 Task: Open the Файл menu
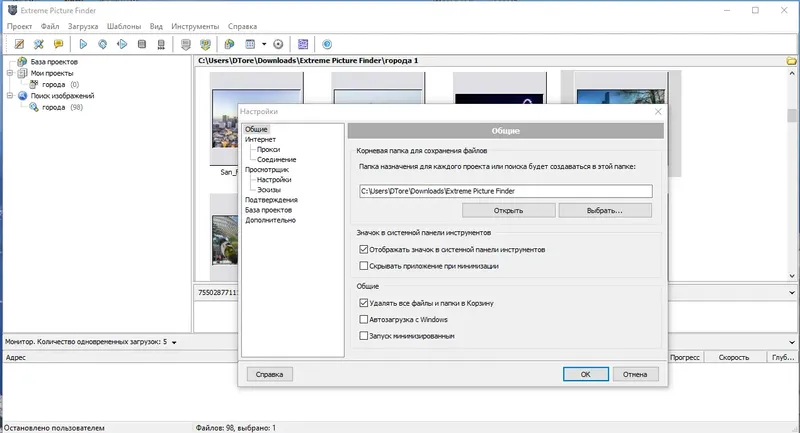pyautogui.click(x=50, y=27)
